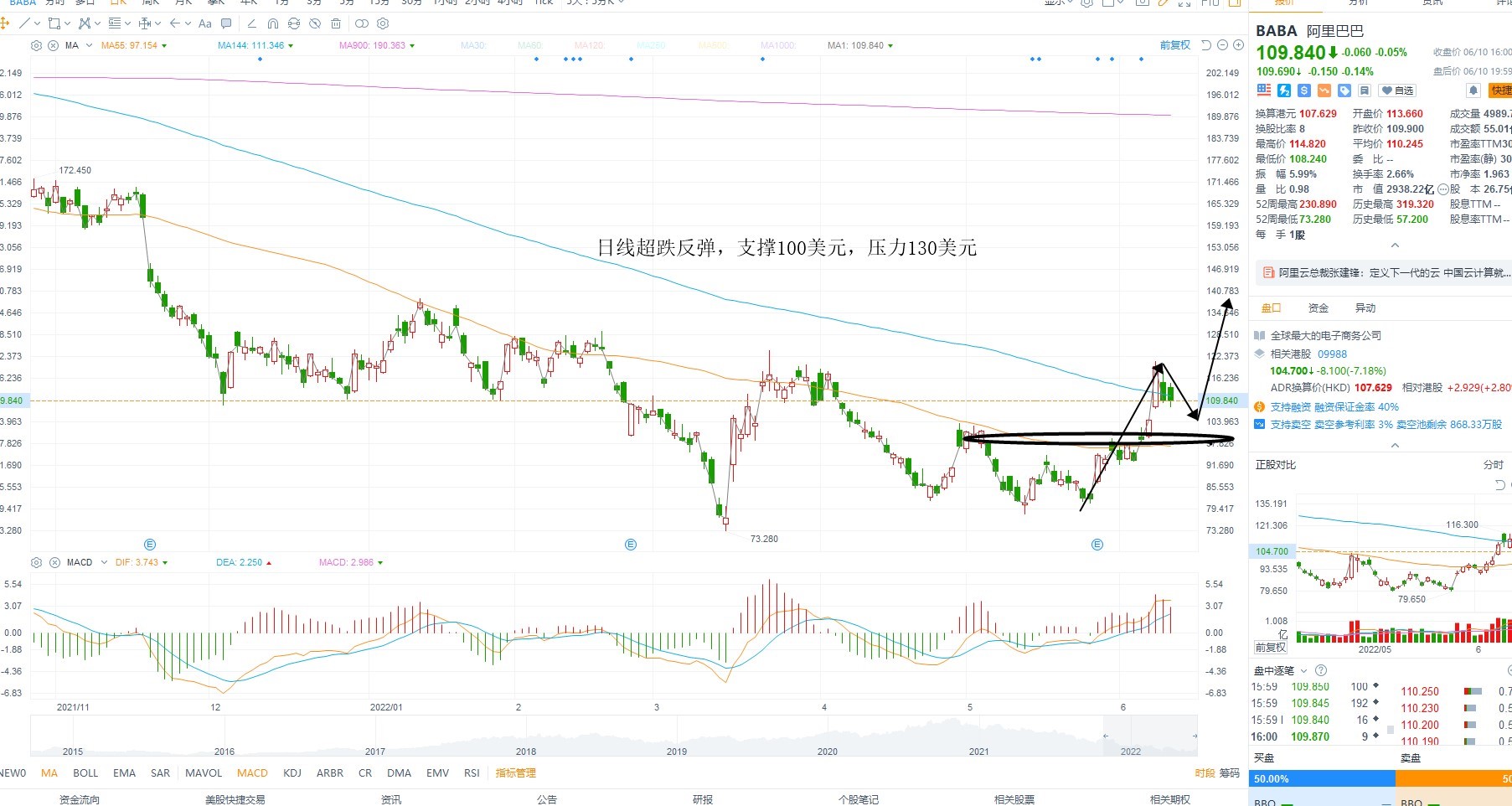Open 指标管理 indicator management

[x=515, y=773]
